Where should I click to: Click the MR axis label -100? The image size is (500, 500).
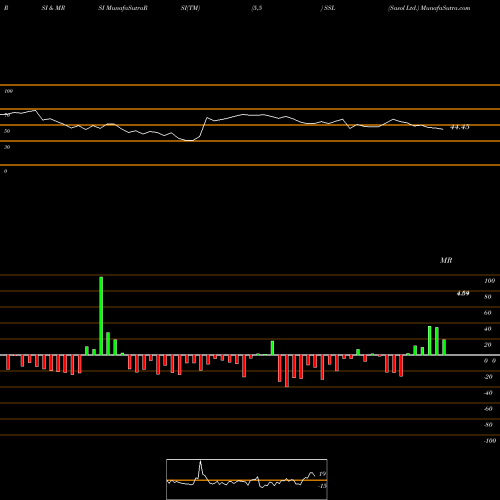coord(489,441)
